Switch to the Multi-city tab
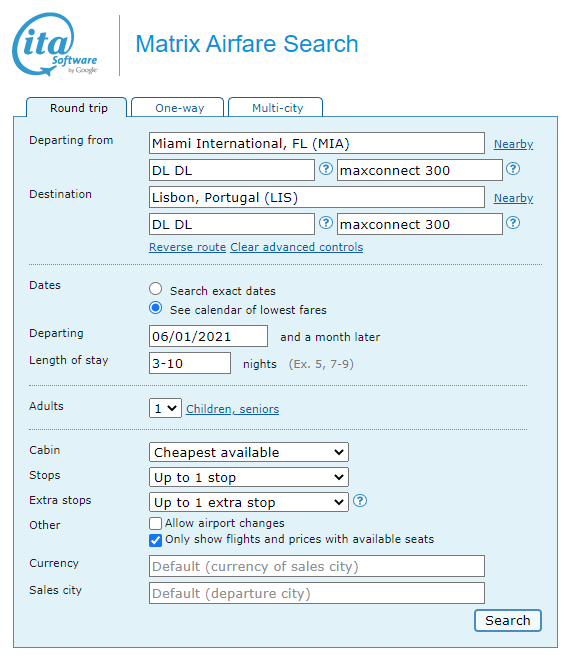 tap(276, 107)
